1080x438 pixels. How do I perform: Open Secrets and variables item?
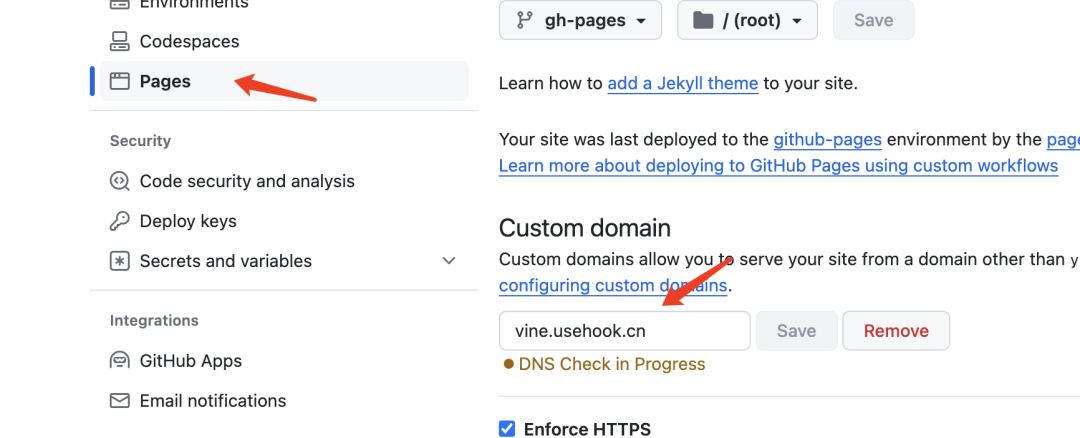(284, 261)
